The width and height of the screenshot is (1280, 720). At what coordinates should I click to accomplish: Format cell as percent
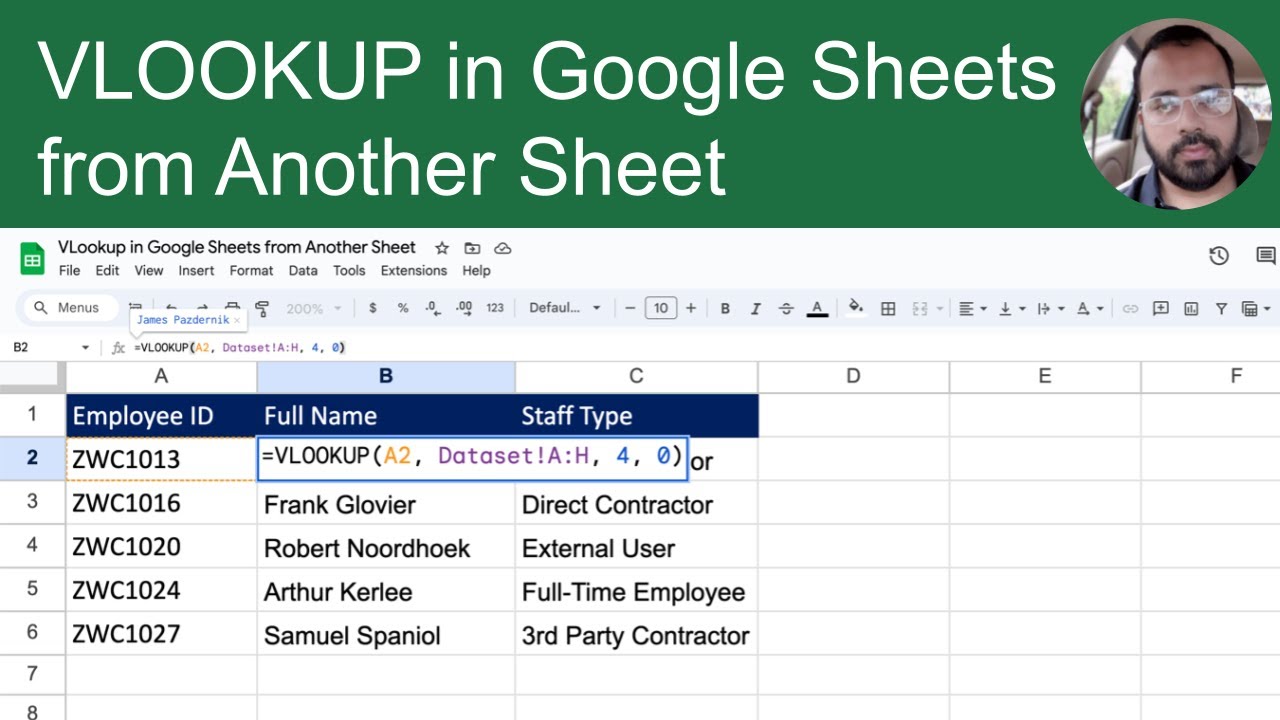pos(403,308)
